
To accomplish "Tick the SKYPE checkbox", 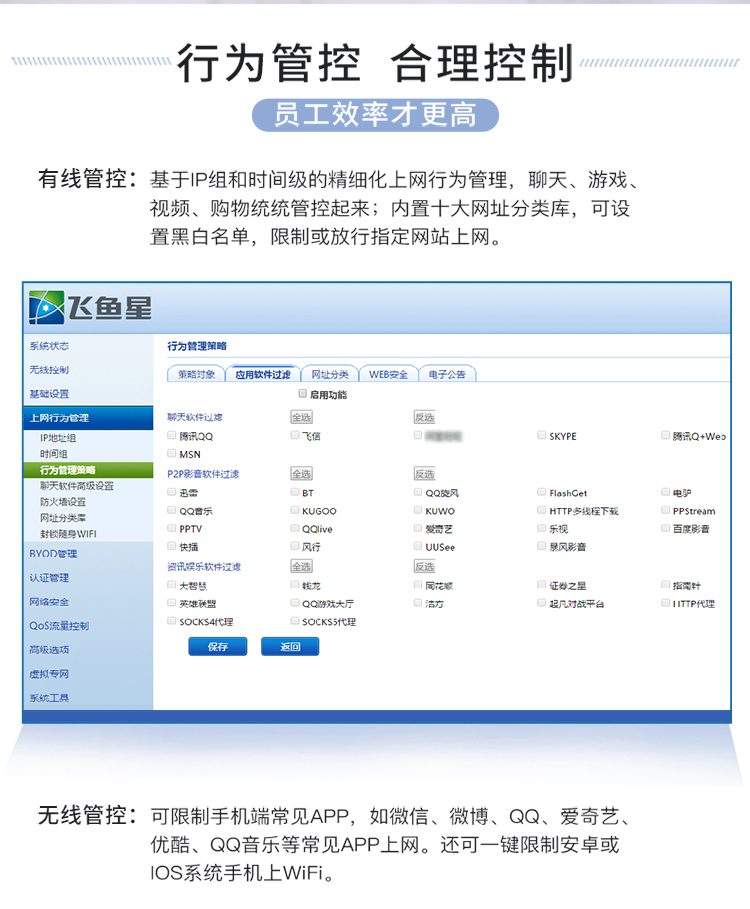I will (x=541, y=435).
